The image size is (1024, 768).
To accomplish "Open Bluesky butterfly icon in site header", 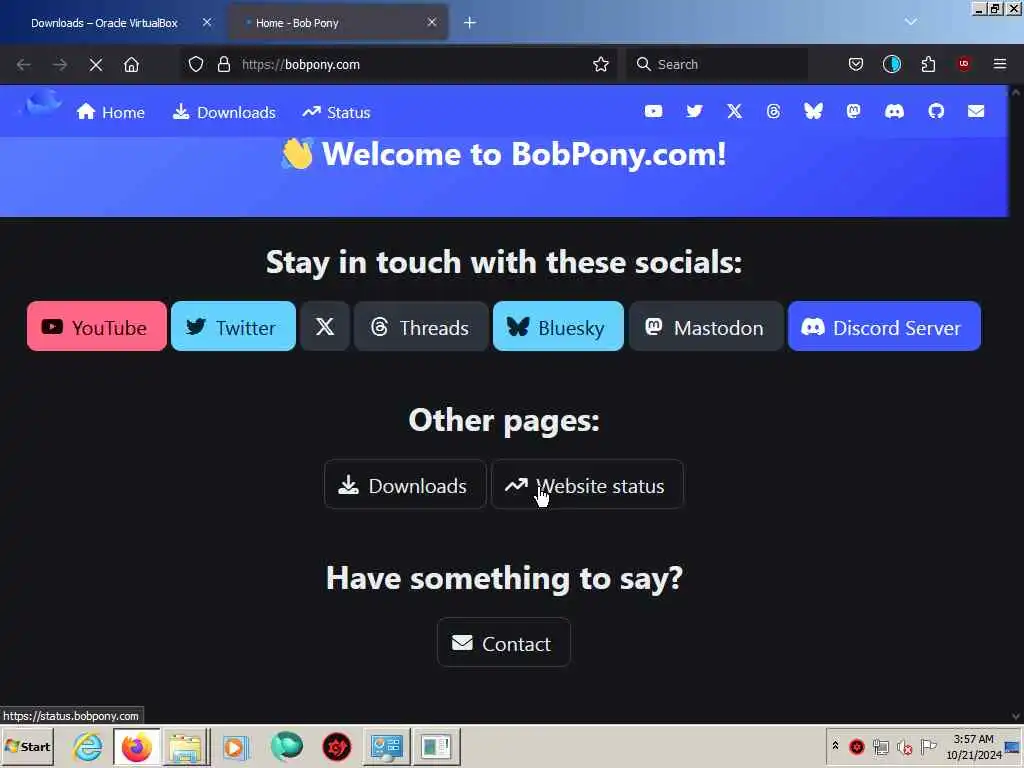I will [813, 112].
